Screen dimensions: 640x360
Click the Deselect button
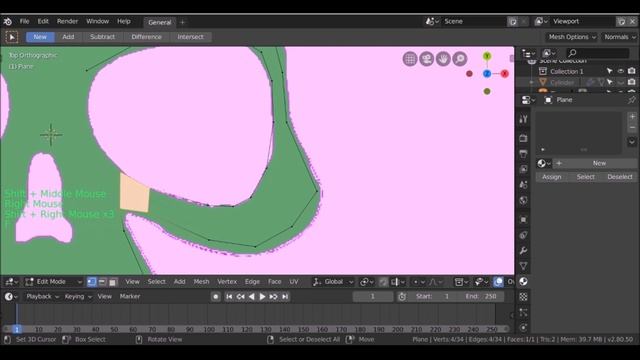coord(620,177)
